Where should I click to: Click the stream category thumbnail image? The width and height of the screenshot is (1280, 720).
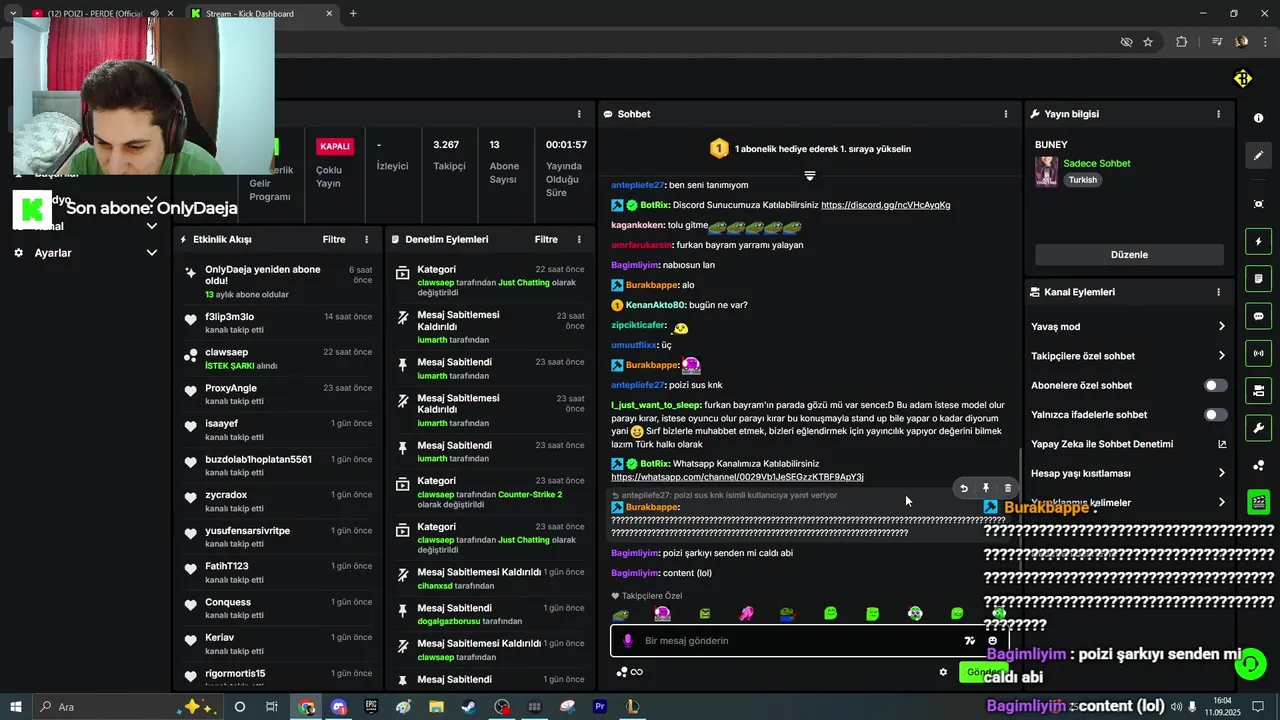coord(1046,171)
